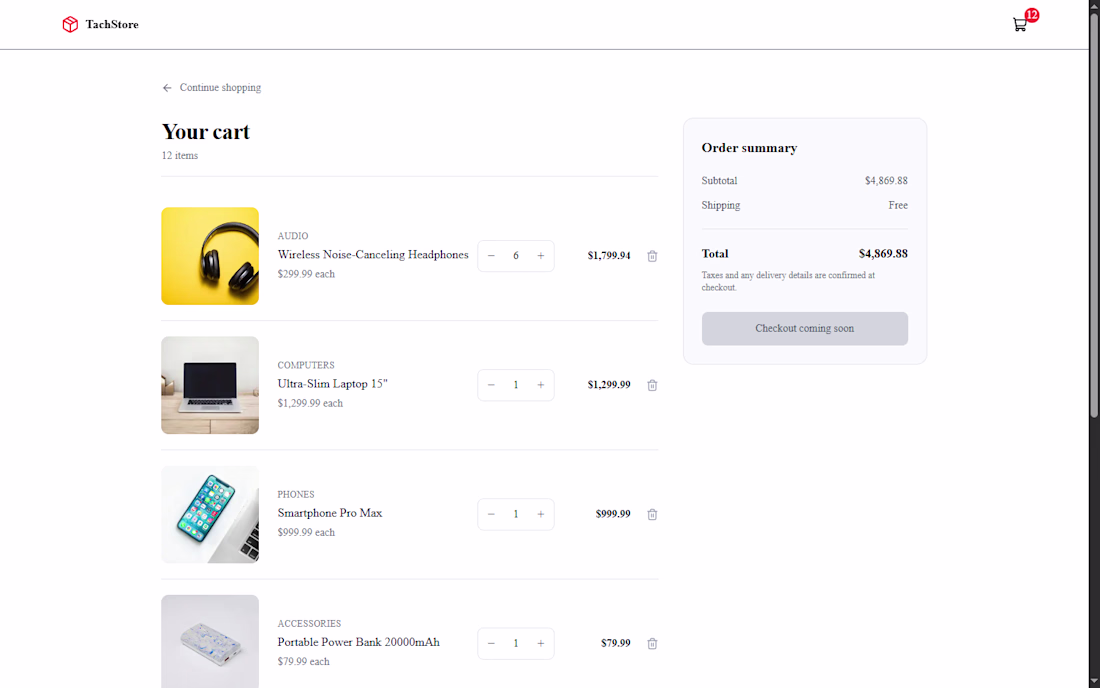Open the laptop product thumbnail
Viewport: 1100px width, 688px height.
(x=210, y=385)
